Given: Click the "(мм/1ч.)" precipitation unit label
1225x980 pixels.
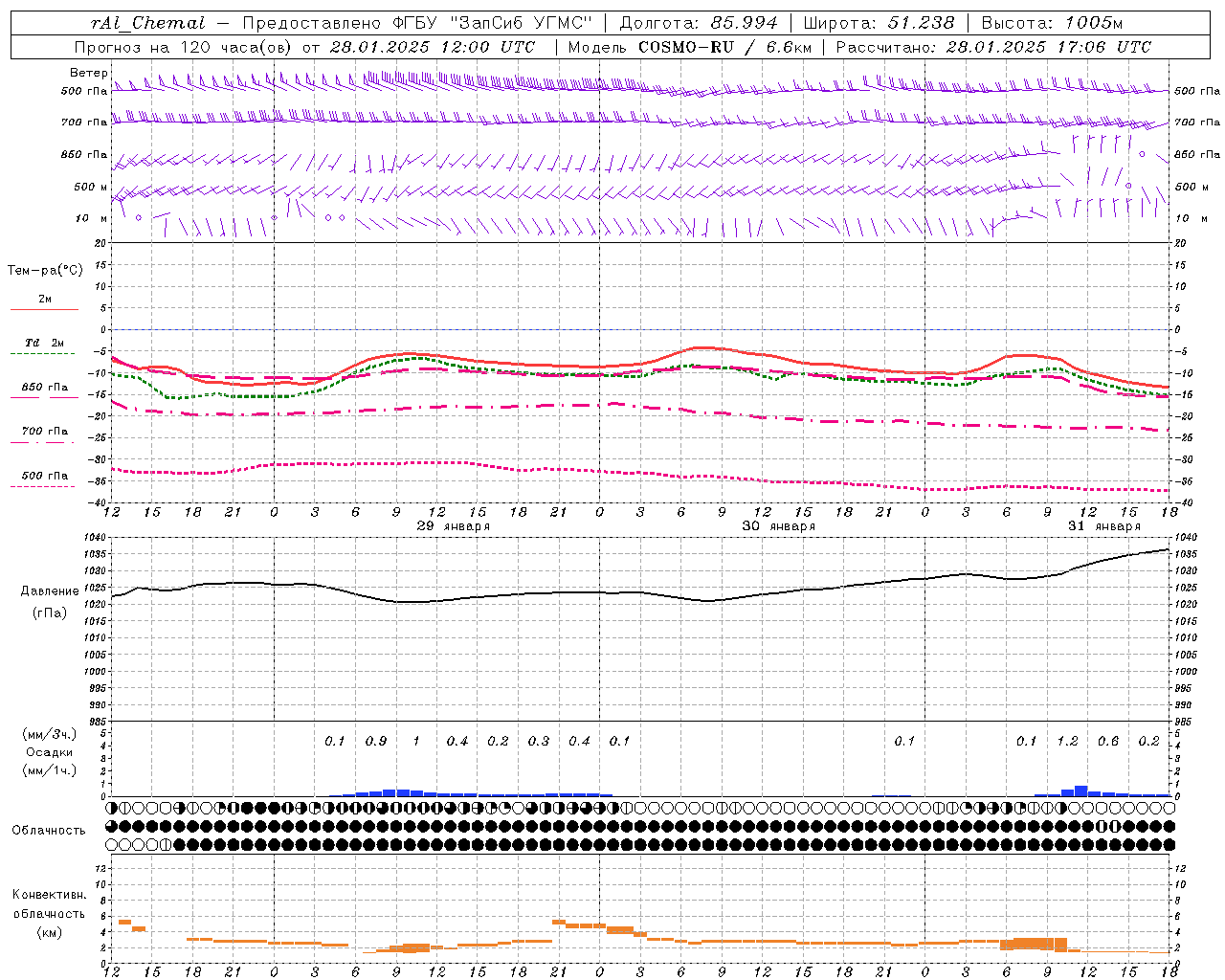Looking at the screenshot, I should (x=49, y=770).
